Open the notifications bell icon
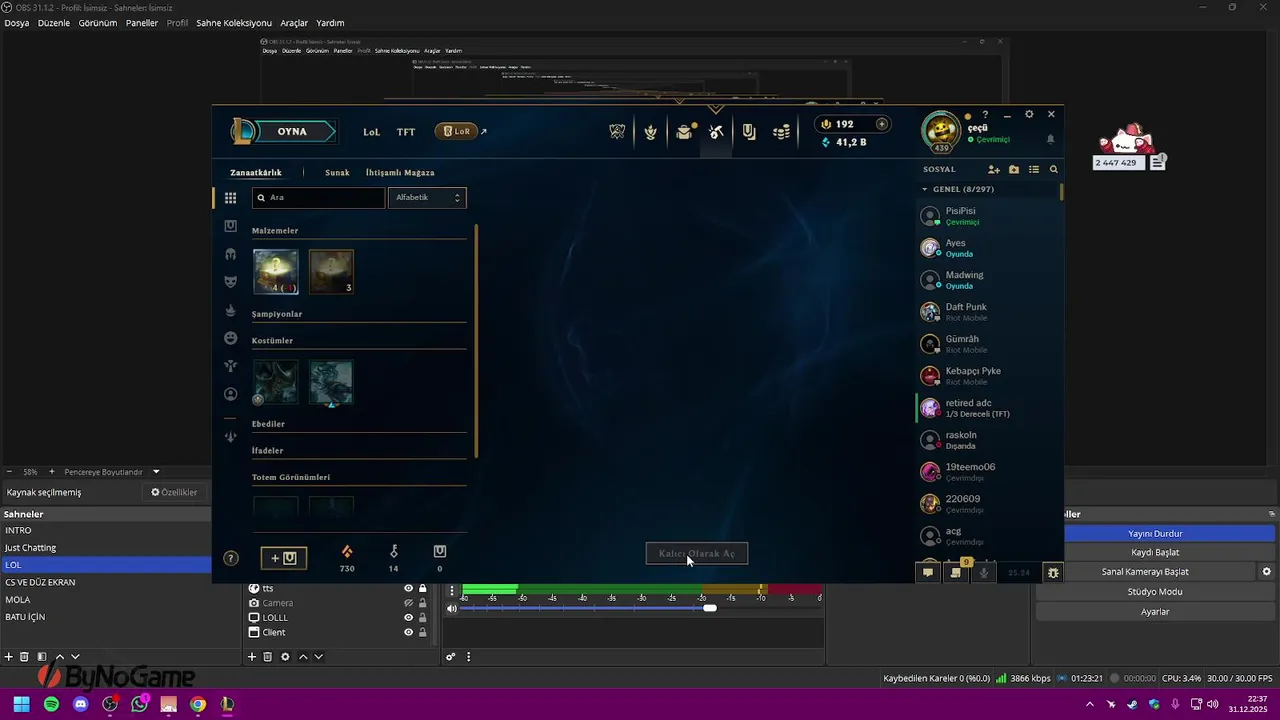Image resolution: width=1280 pixels, height=720 pixels. (1051, 139)
